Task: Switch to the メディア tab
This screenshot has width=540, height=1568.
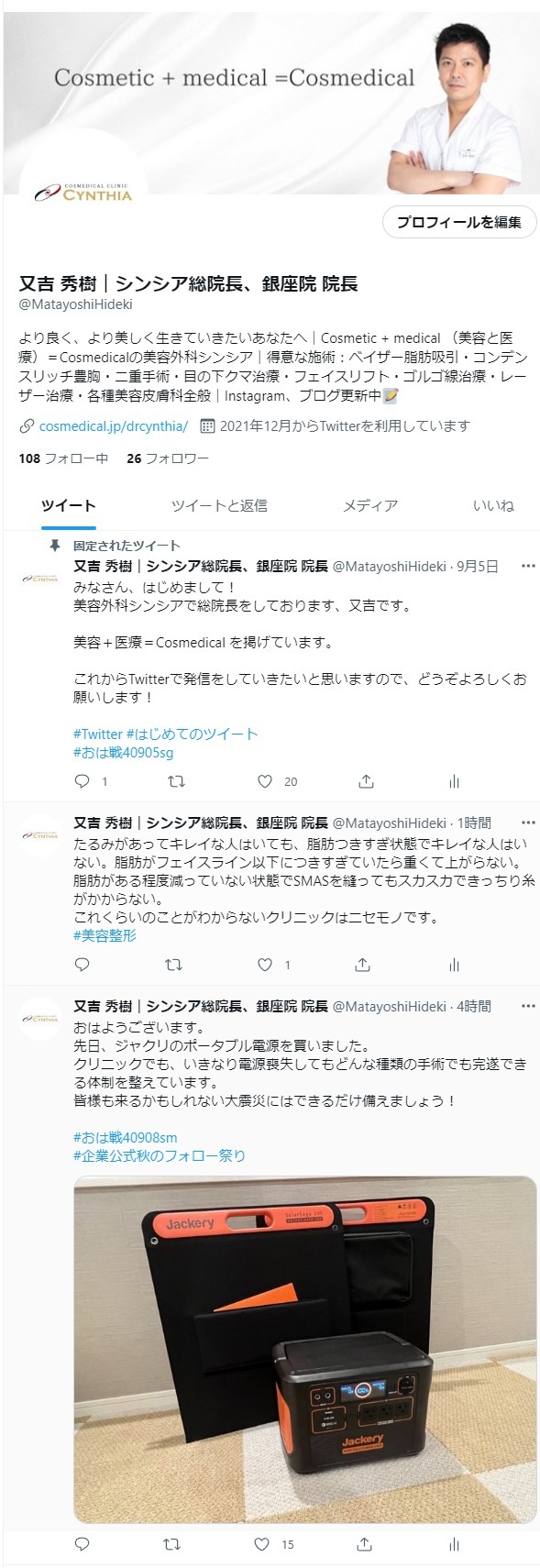Action: pos(370,505)
